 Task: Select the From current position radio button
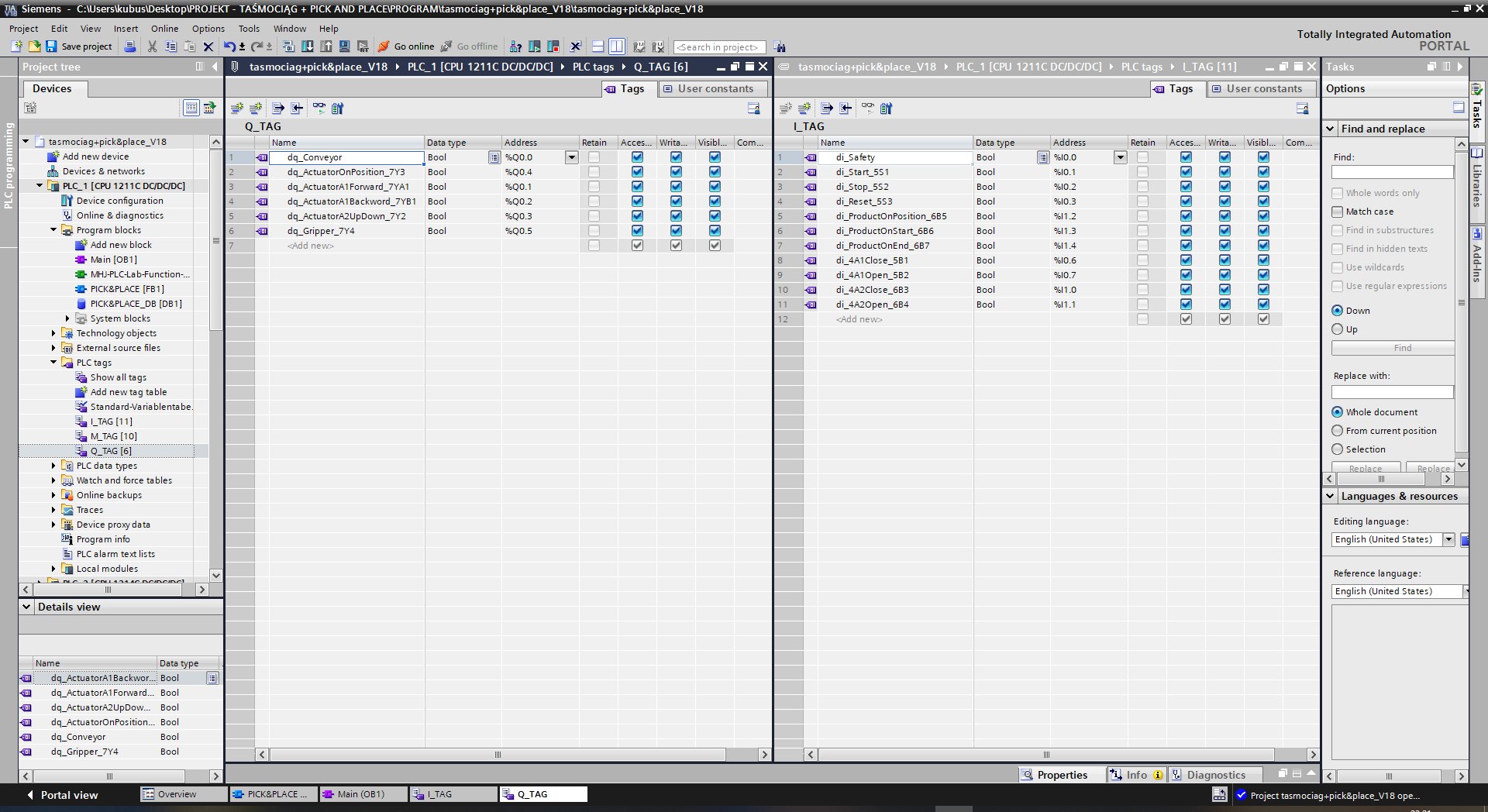pos(1337,431)
